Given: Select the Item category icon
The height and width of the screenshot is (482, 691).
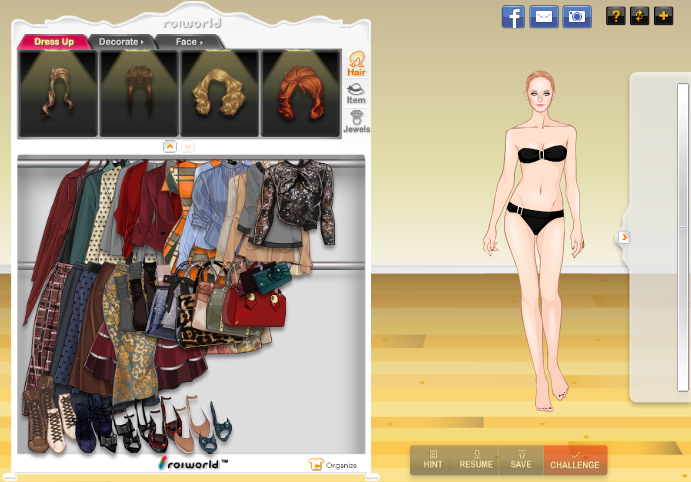Looking at the screenshot, I should (x=356, y=93).
